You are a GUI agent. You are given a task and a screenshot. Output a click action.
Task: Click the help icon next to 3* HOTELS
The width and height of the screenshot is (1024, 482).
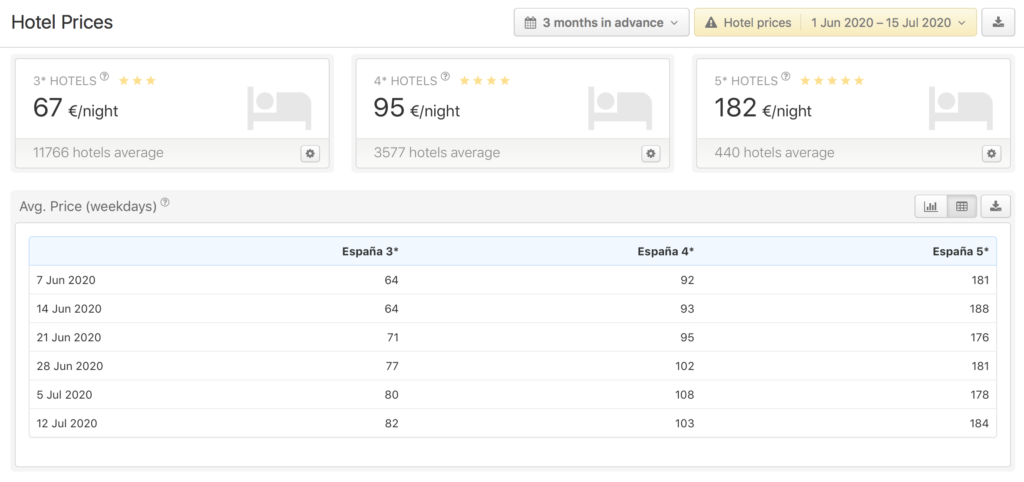(104, 76)
